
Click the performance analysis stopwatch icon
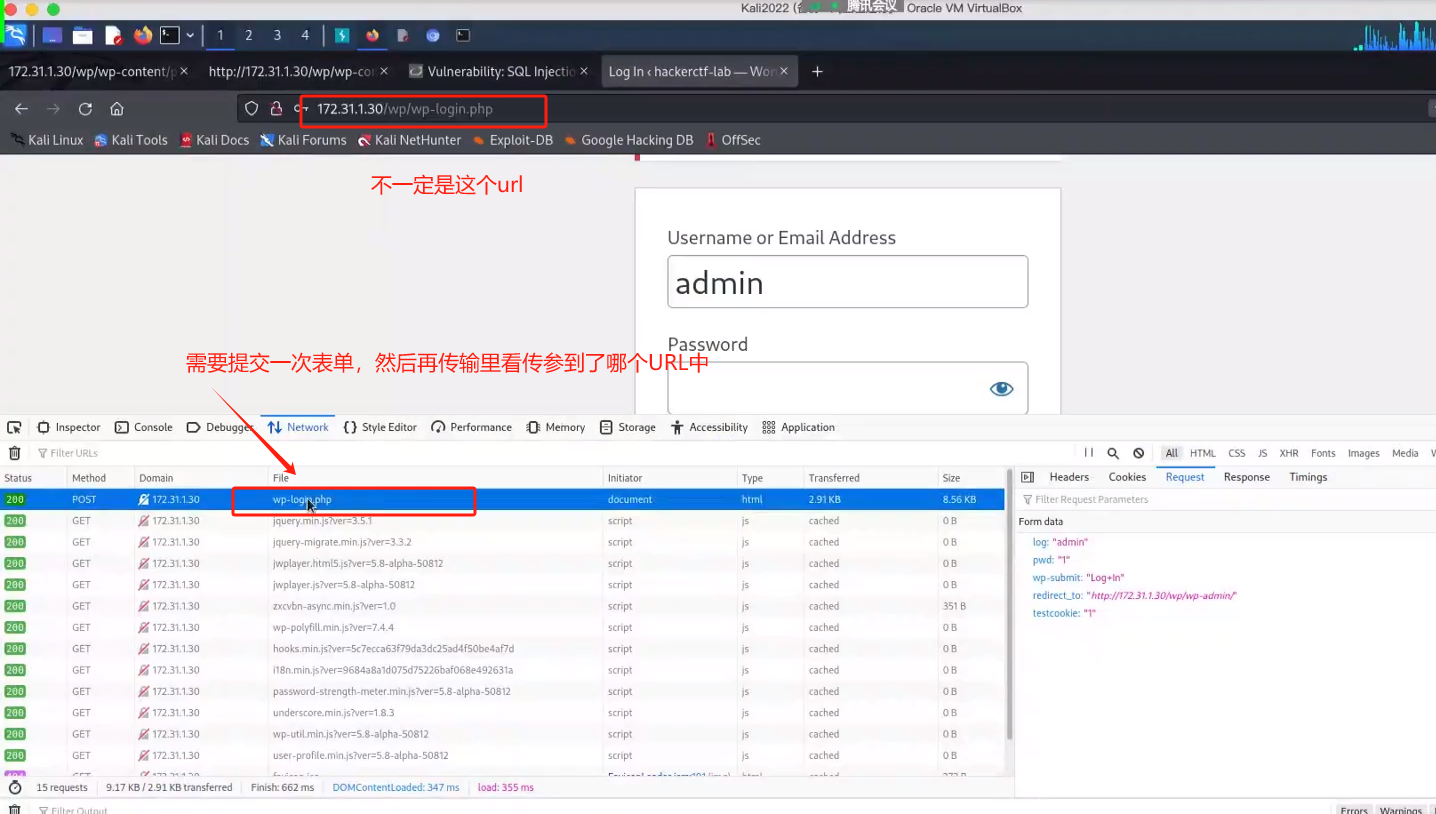point(14,787)
